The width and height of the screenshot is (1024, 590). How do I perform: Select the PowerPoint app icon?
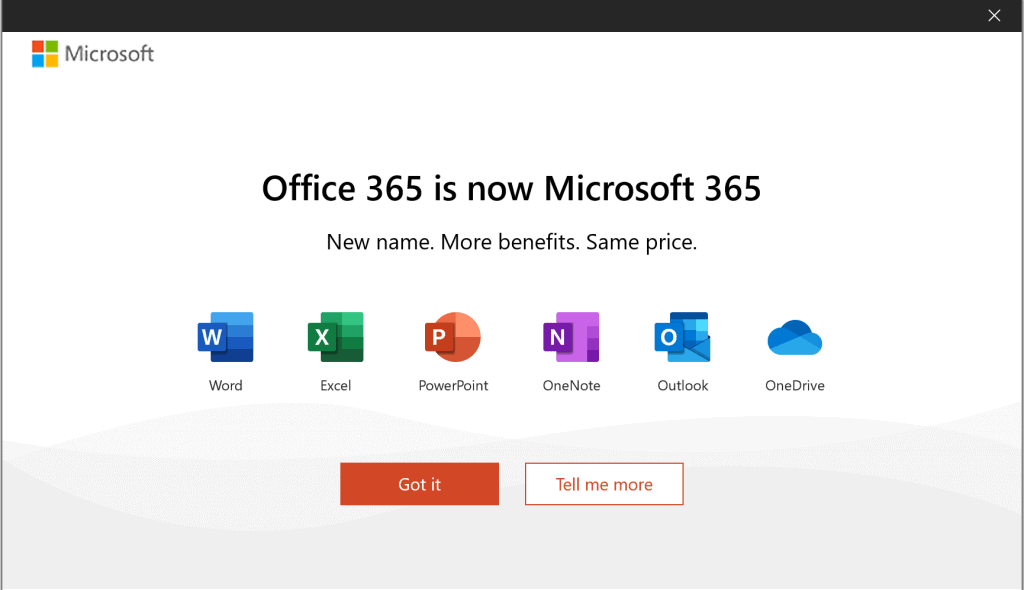pos(453,337)
